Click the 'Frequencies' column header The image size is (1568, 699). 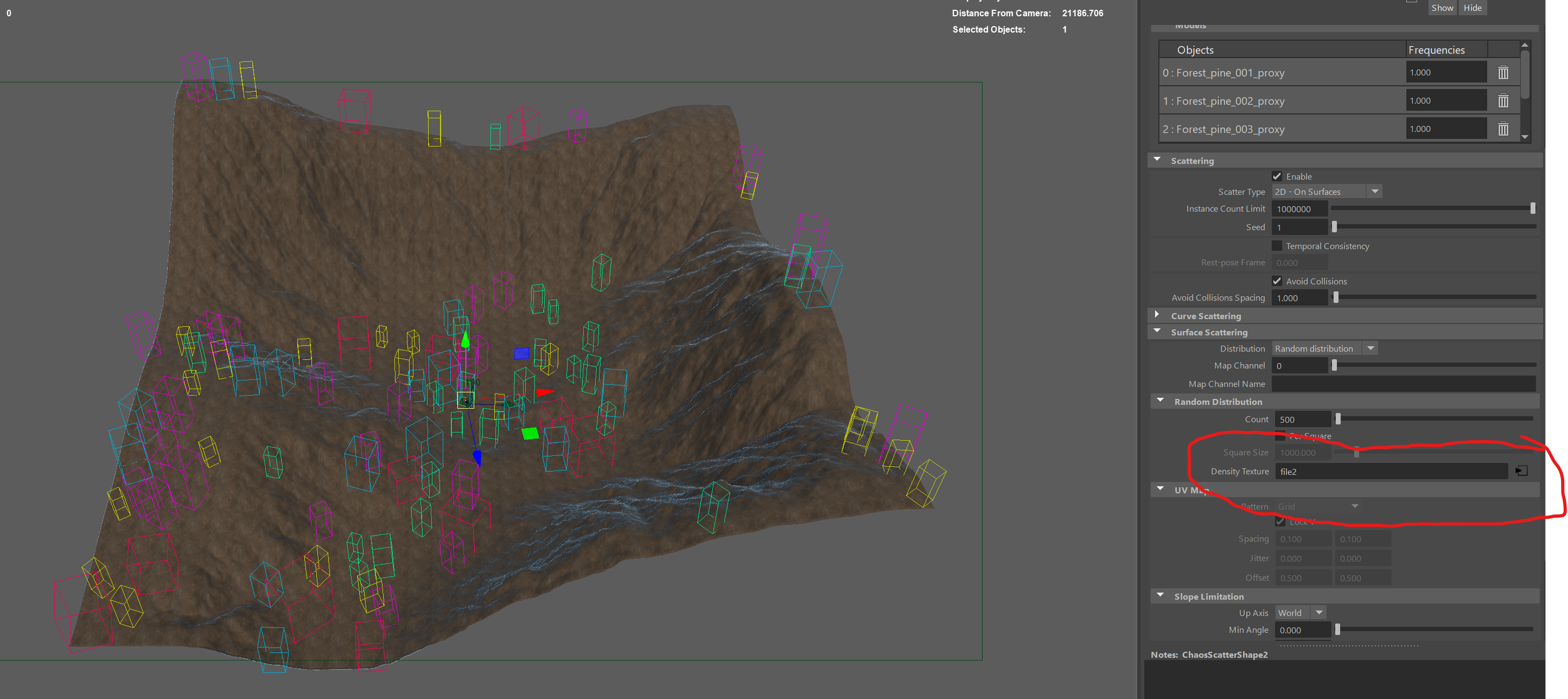[1446, 50]
